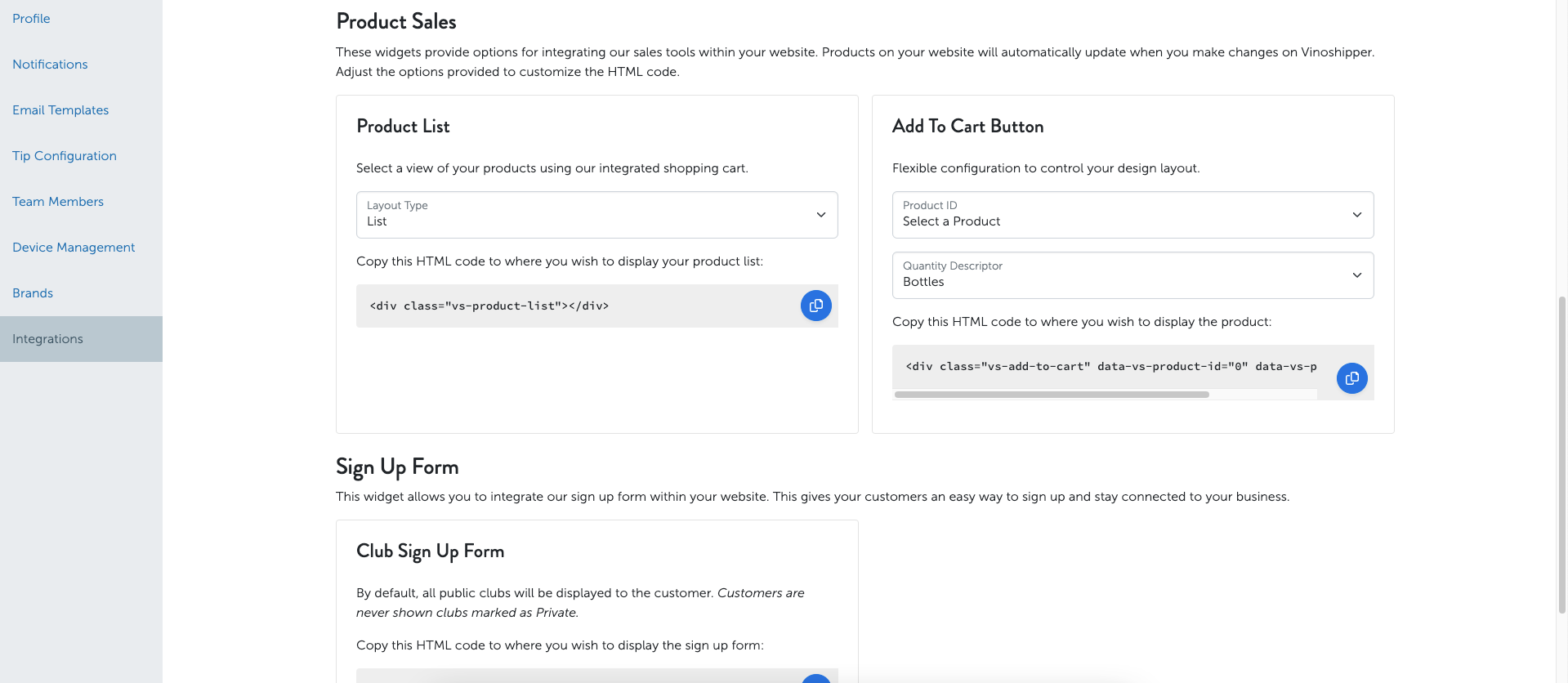
Task: Open Device Management section
Action: pos(74,248)
